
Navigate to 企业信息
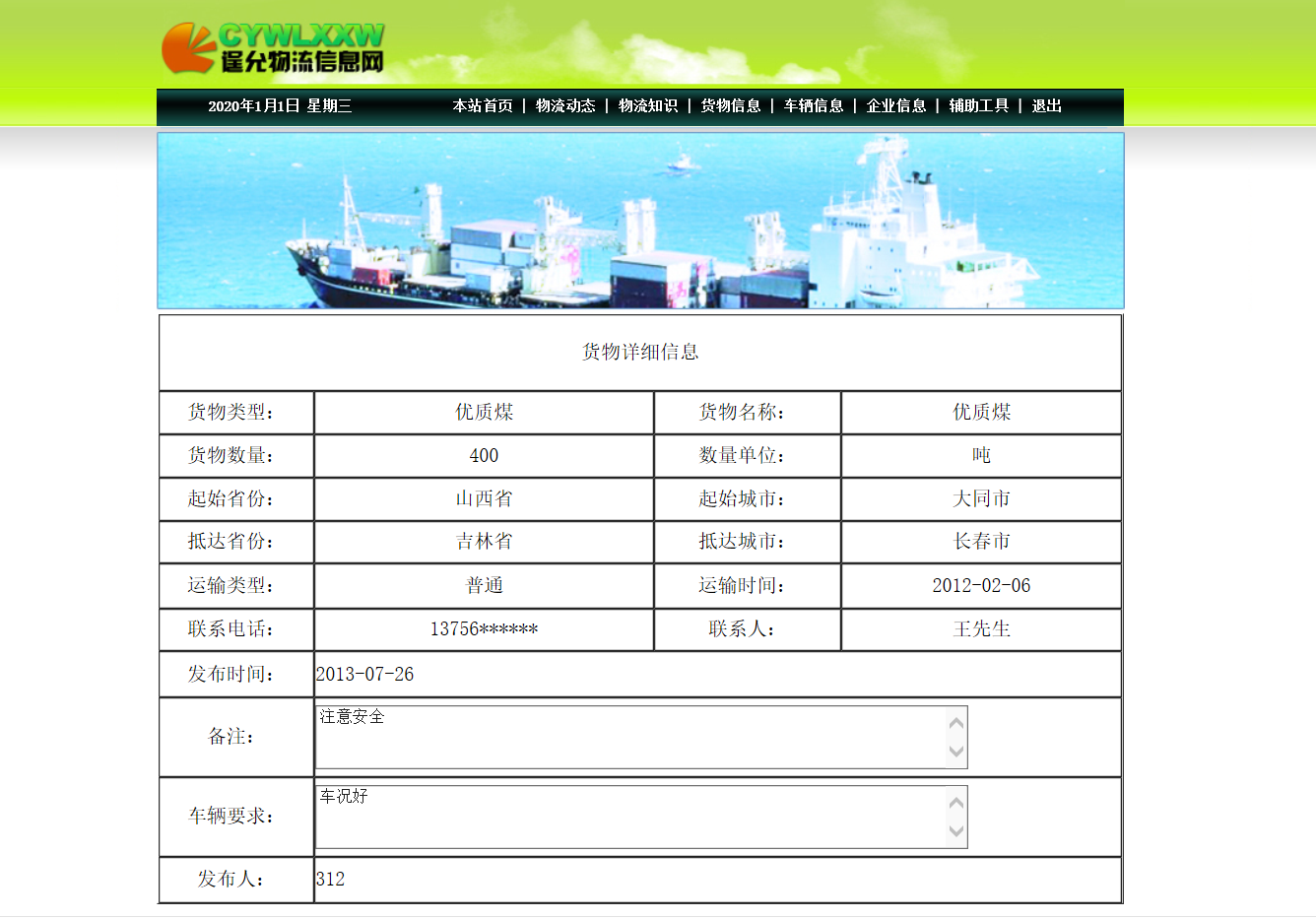[x=896, y=105]
